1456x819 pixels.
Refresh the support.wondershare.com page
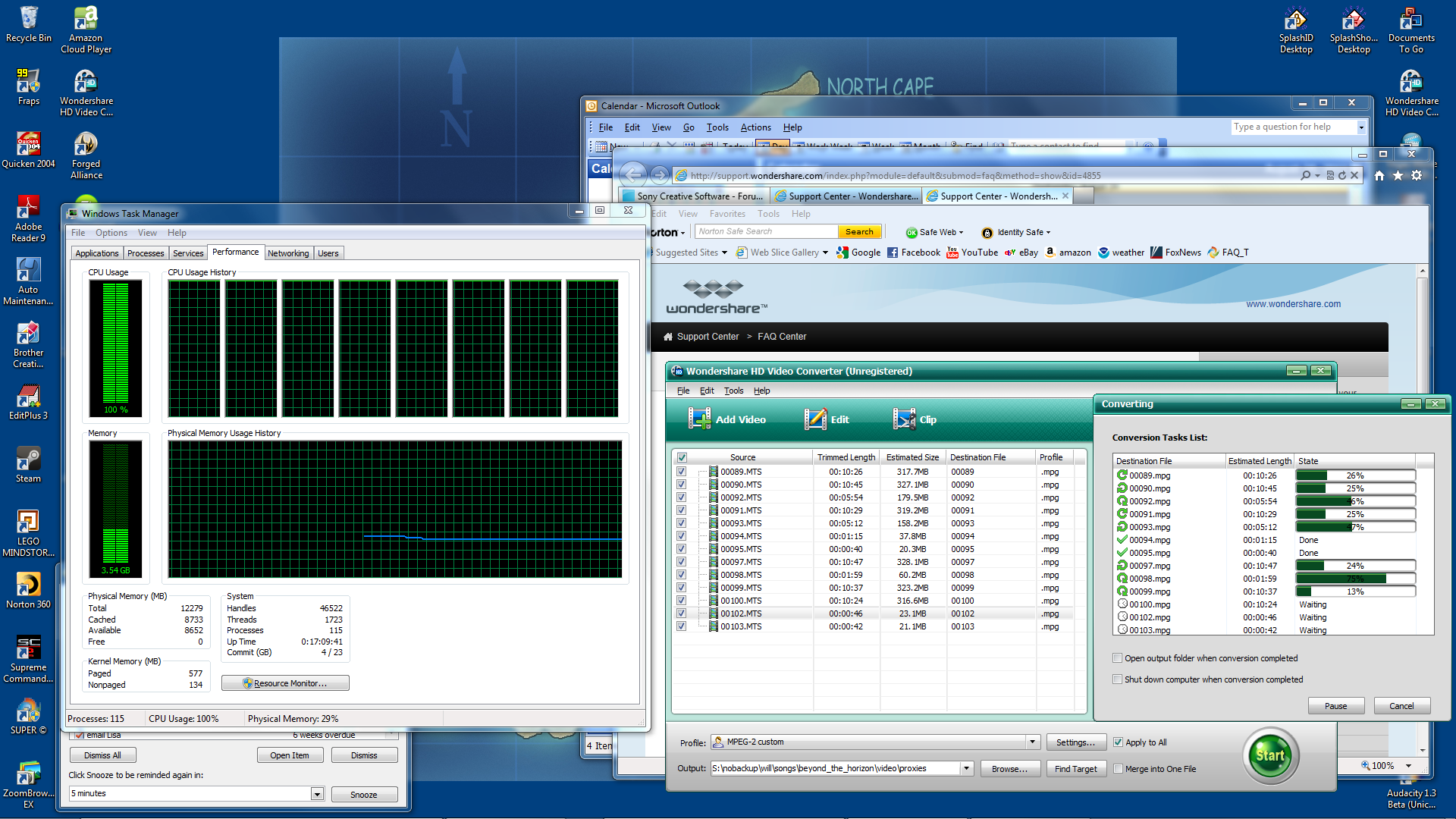1342,175
